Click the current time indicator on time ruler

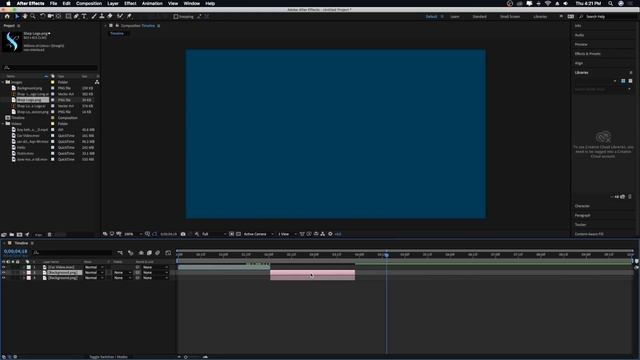(386, 255)
